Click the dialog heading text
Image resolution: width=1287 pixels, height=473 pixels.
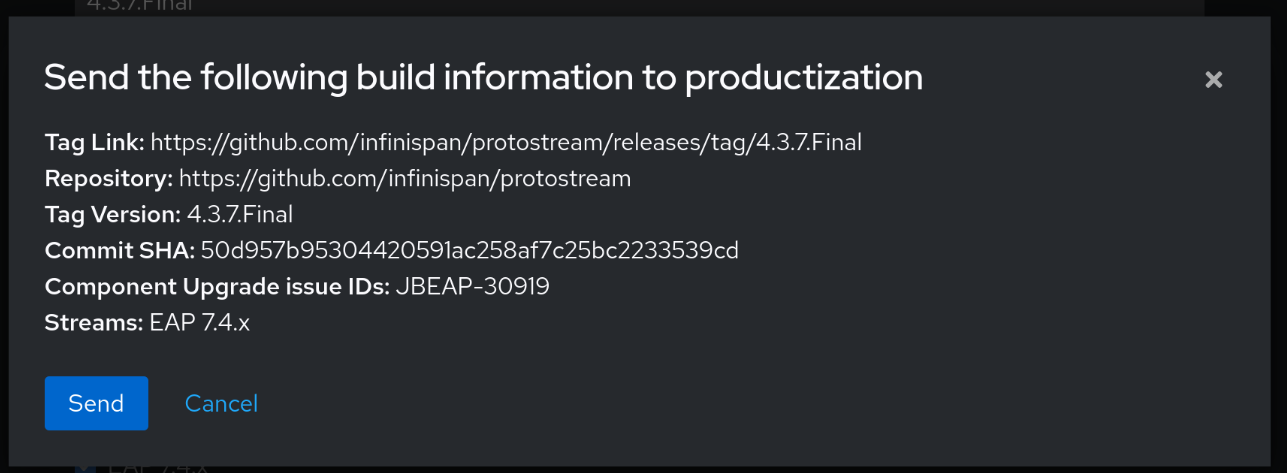(x=483, y=78)
